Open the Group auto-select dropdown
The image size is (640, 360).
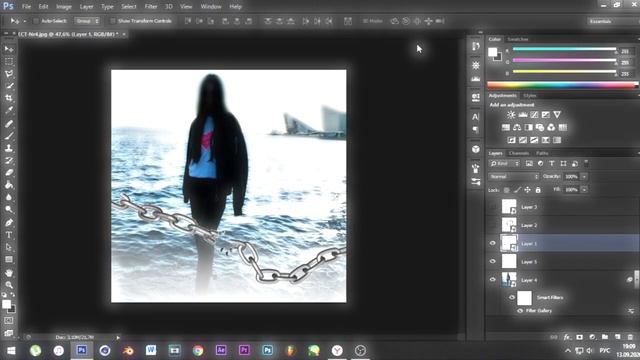[87, 21]
